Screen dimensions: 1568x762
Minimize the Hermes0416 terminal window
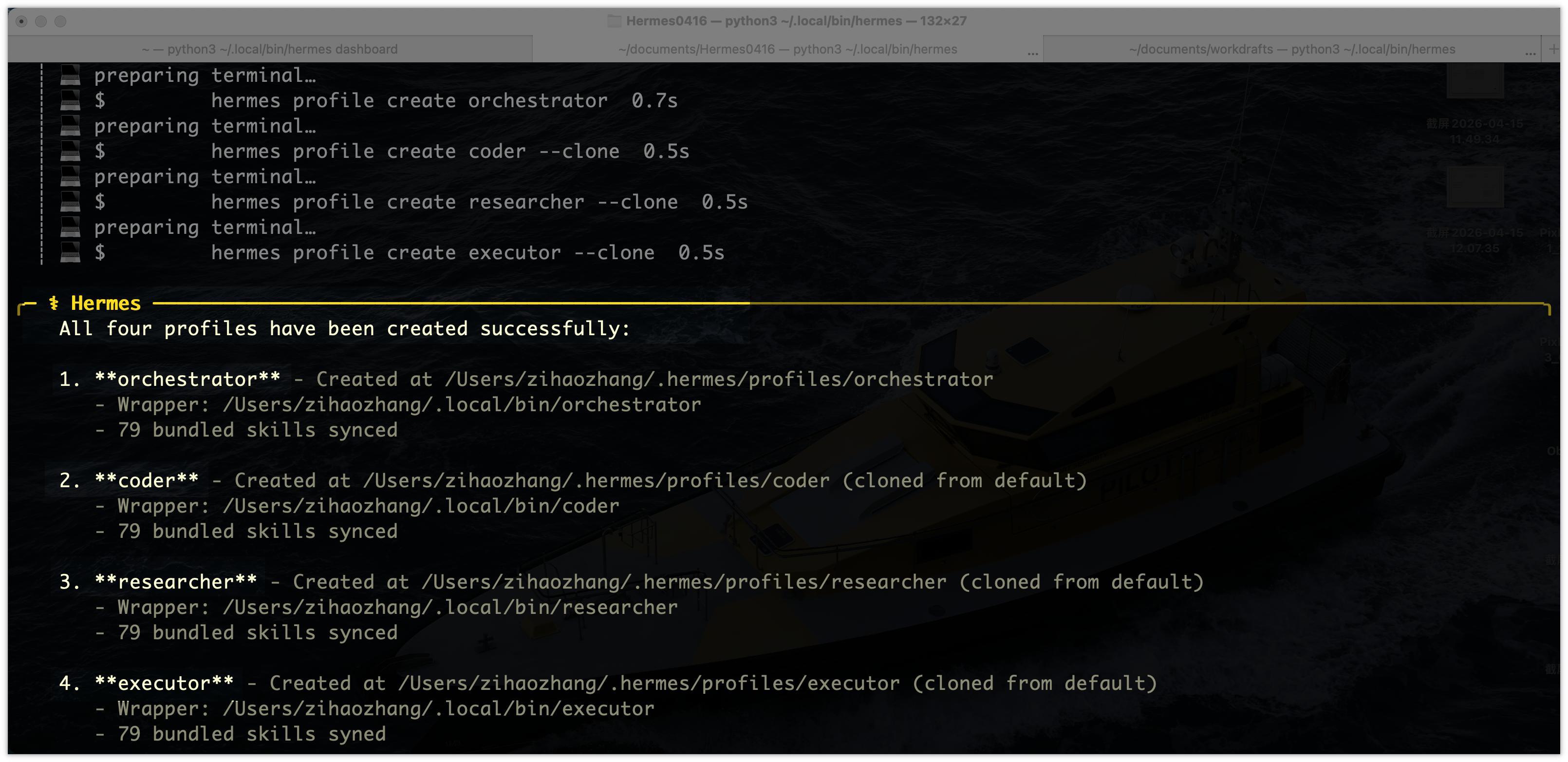click(x=41, y=21)
